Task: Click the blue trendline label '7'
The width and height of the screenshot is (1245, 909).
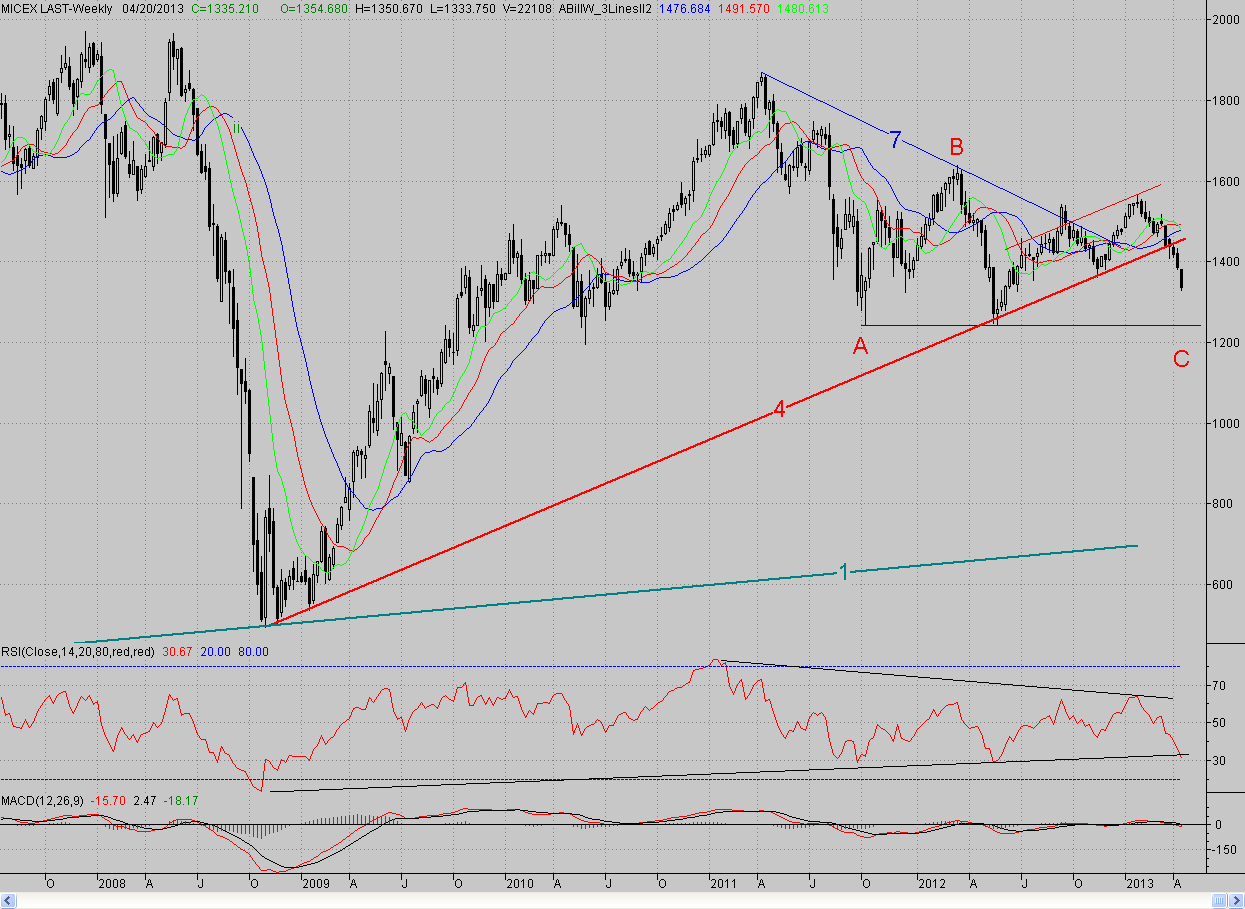Action: point(896,140)
